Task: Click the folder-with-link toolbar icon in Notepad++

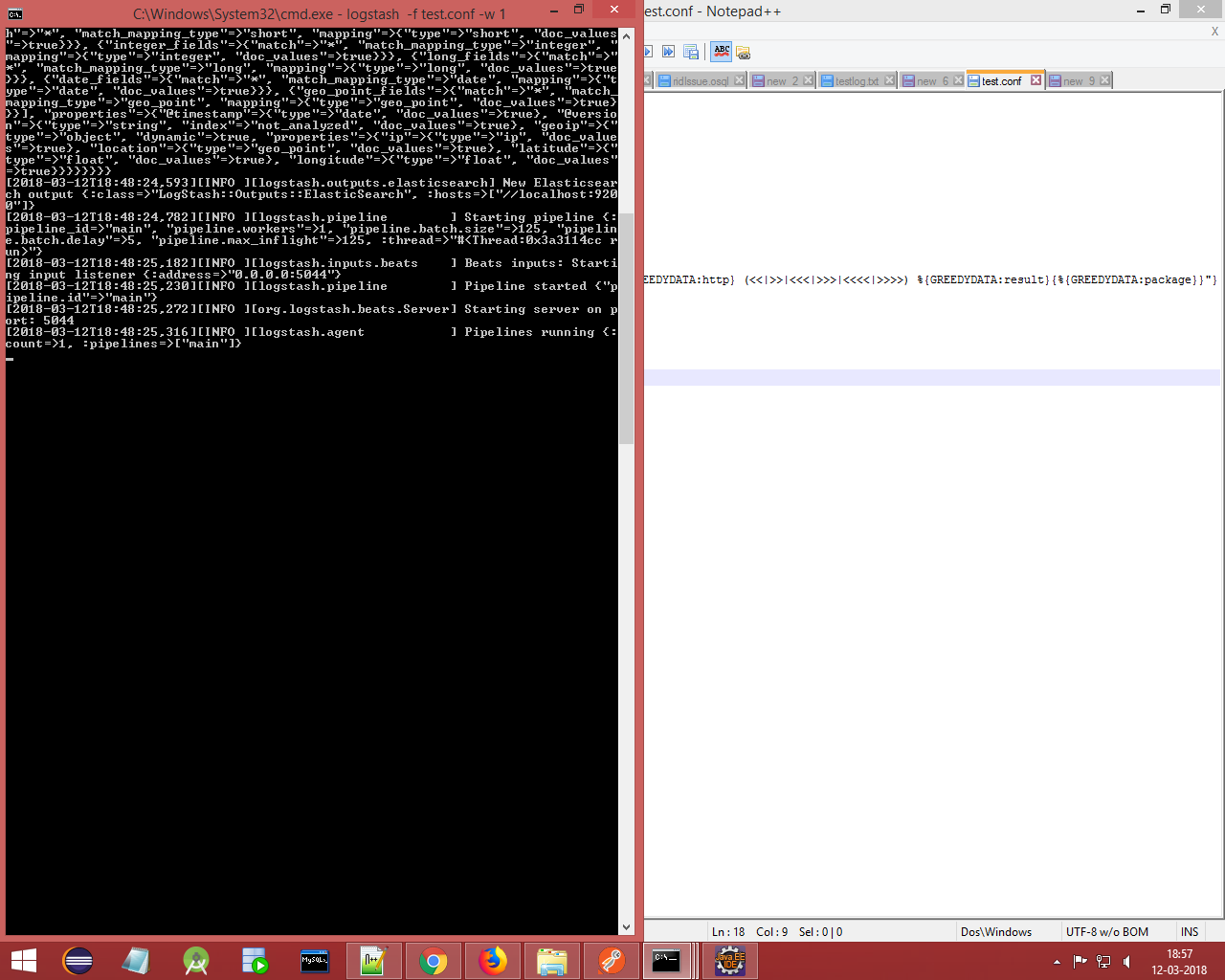Action: (x=744, y=53)
